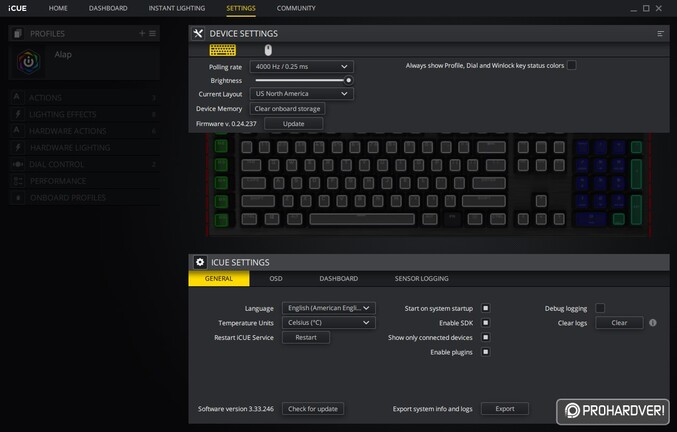Click the iCUE Settings gear icon
677x432 pixels.
pyautogui.click(x=199, y=262)
